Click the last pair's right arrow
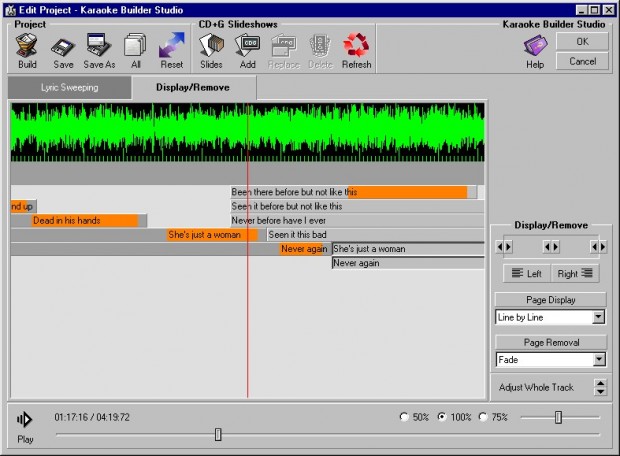Viewport: 620px width, 456px height. click(603, 247)
